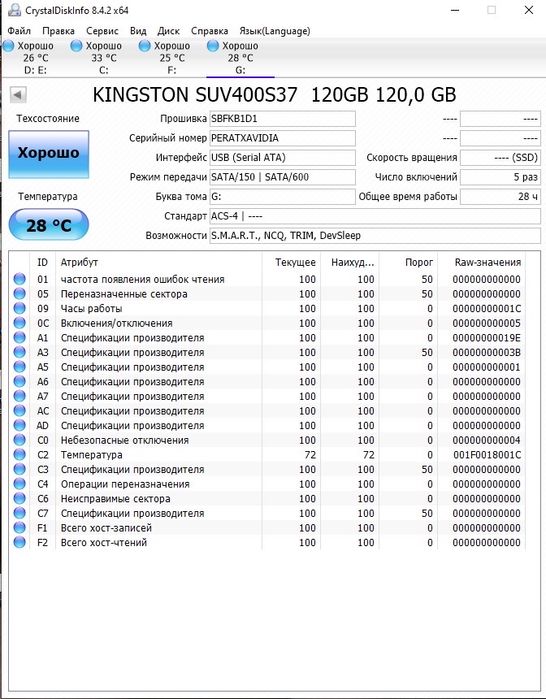Click the Режим передачи field SATA/150 | SATA/600
The image size is (546, 699).
283,177
